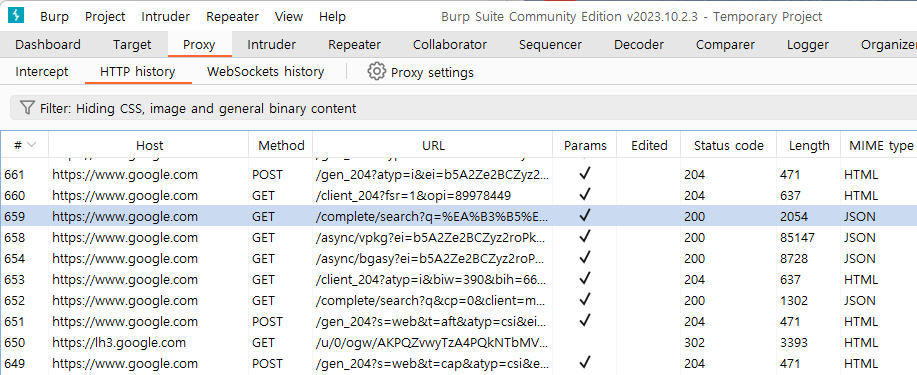Select request row number 652

[458, 301]
